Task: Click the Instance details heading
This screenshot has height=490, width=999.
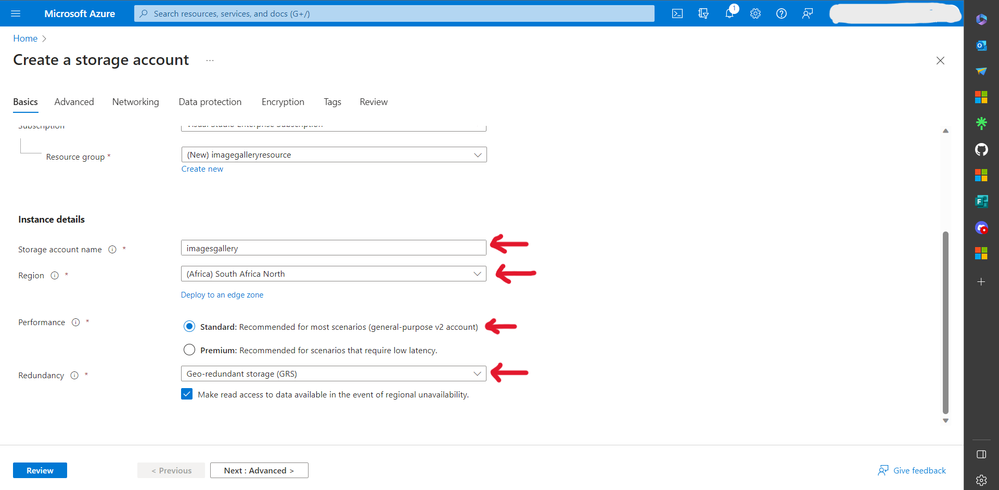Action: (x=52, y=219)
